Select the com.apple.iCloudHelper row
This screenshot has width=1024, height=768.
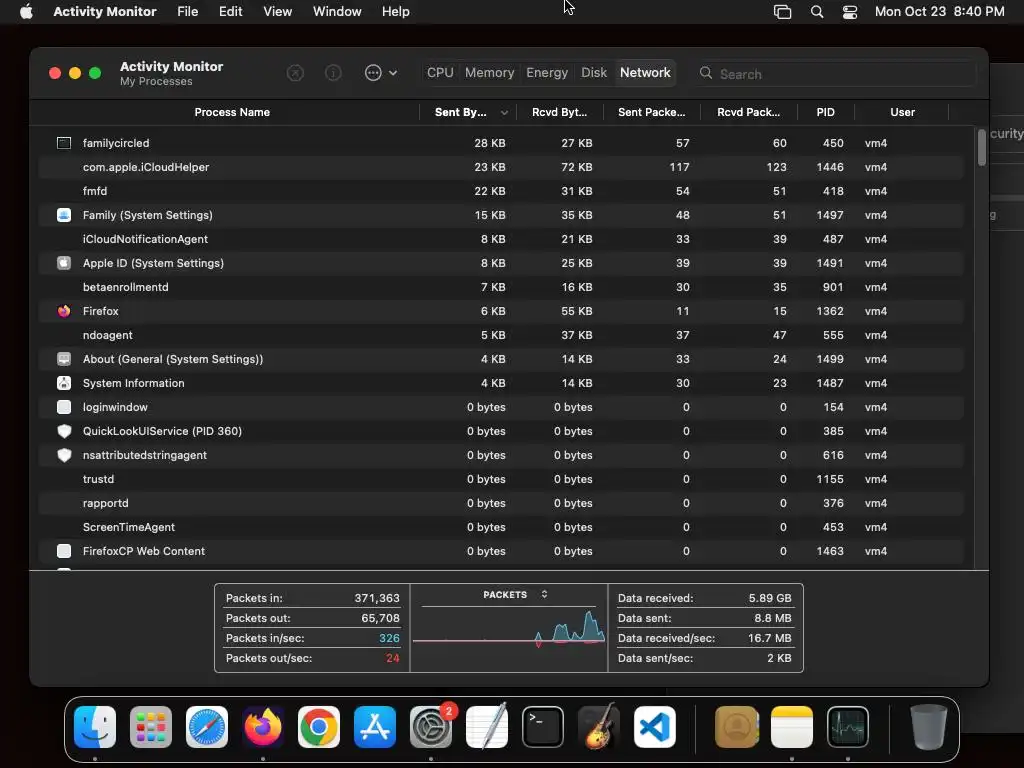click(x=501, y=167)
